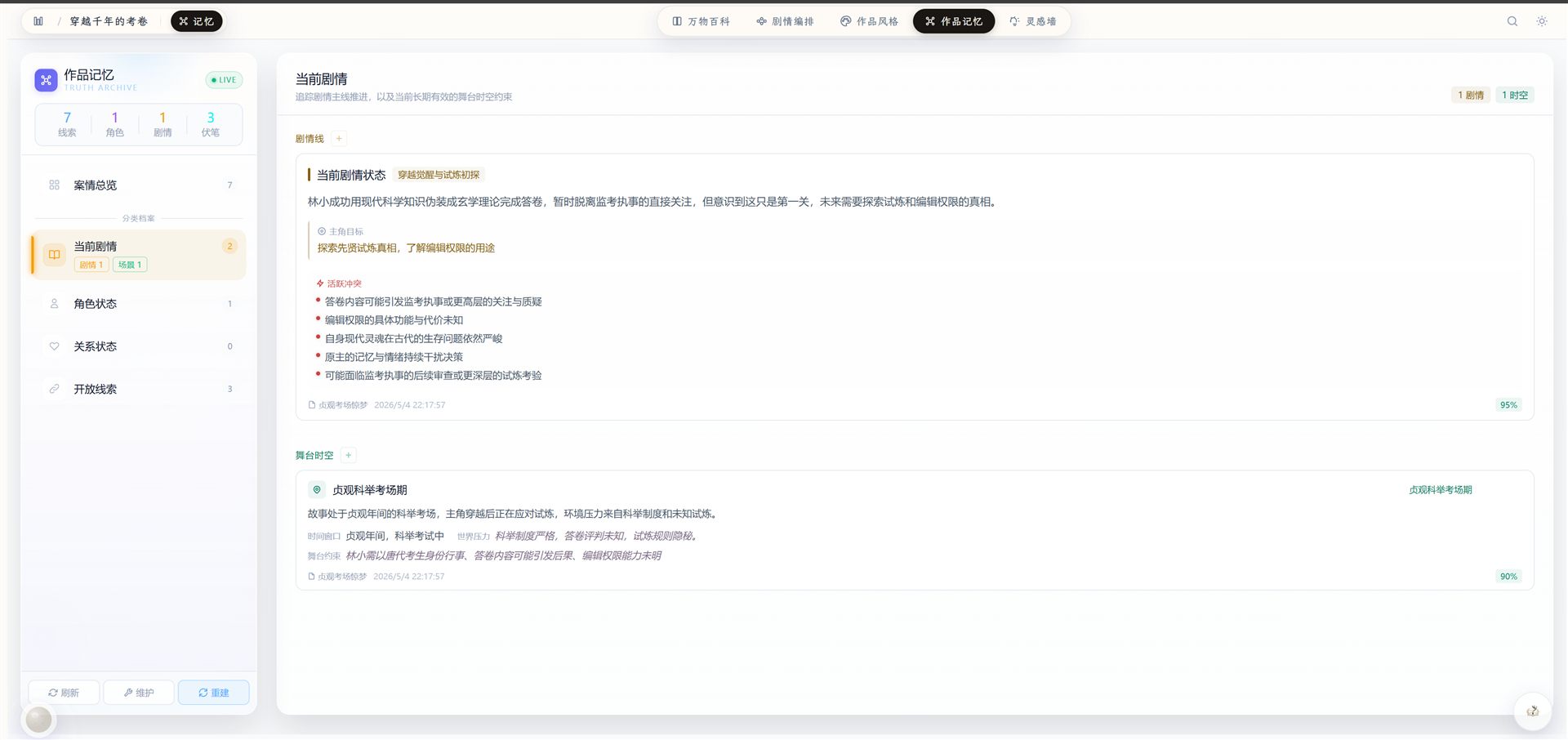The height and width of the screenshot is (740, 1568).
Task: Toggle the light/dark theme sun icon
Action: 1542,21
